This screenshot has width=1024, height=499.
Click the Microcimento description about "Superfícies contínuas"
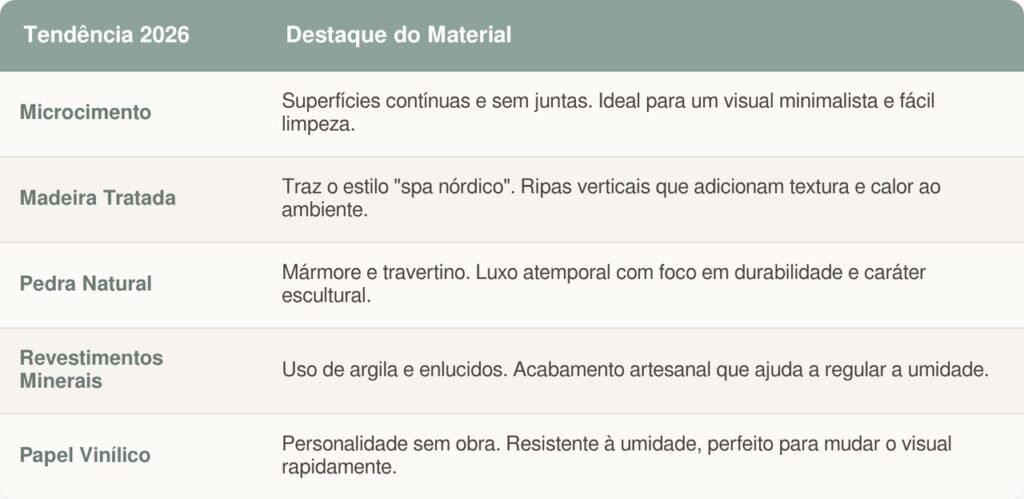click(608, 112)
